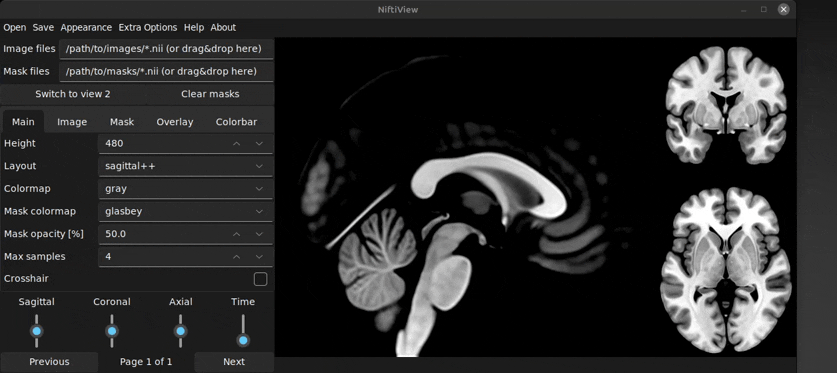Click the axial brain slice image
The image size is (837, 373).
coord(725,270)
